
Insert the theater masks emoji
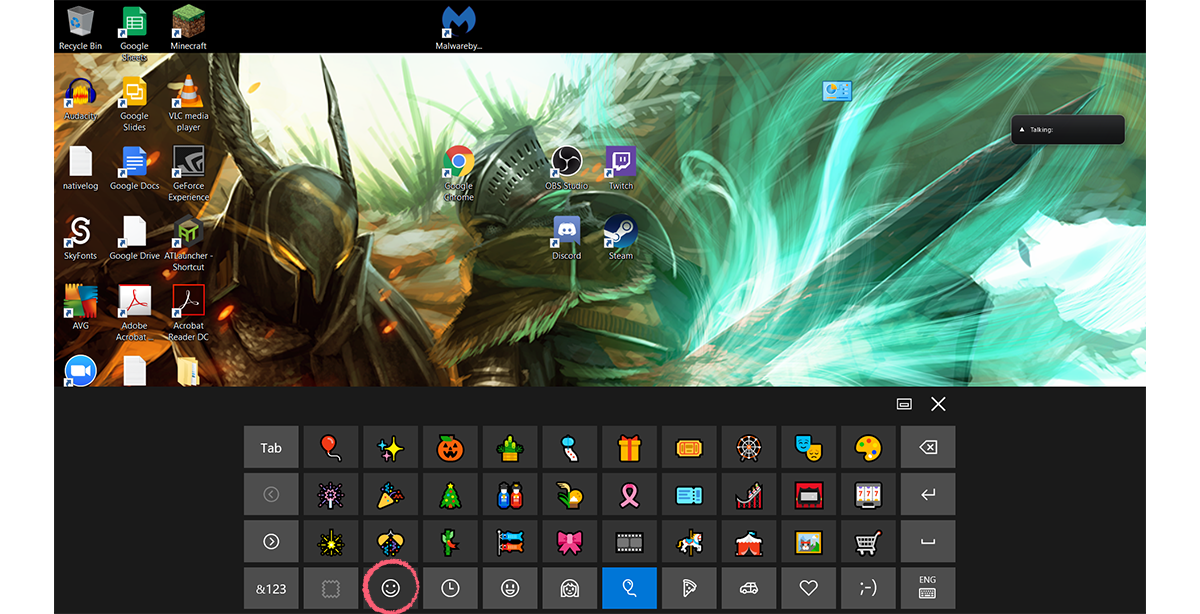(809, 448)
